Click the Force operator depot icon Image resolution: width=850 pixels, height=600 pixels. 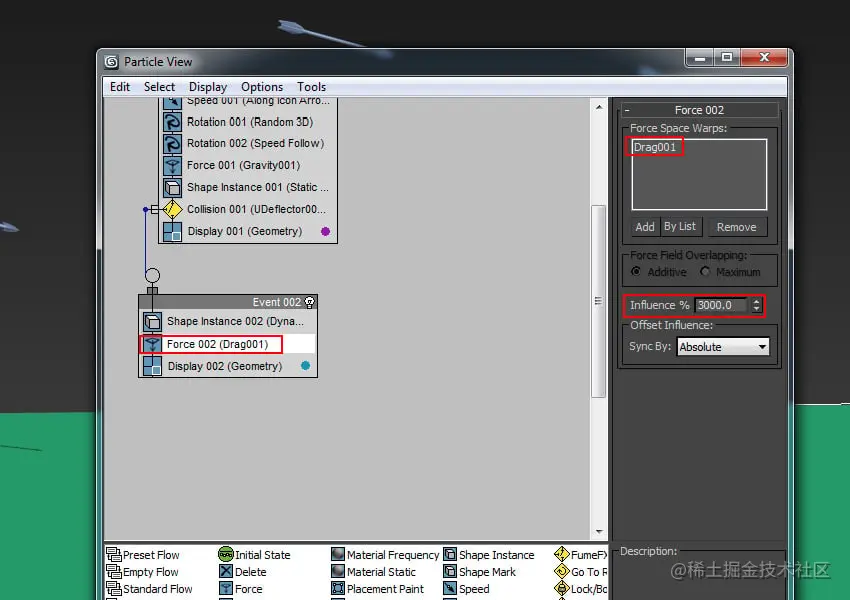point(226,588)
